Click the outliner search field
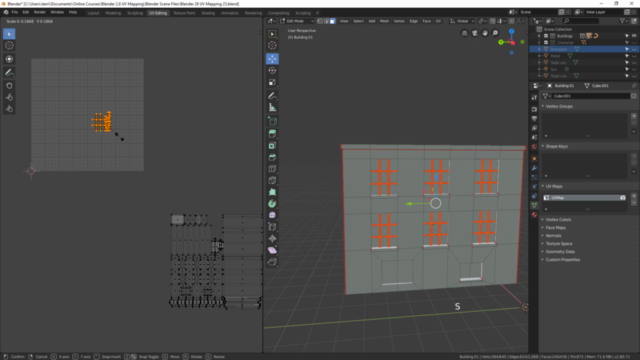 580,21
